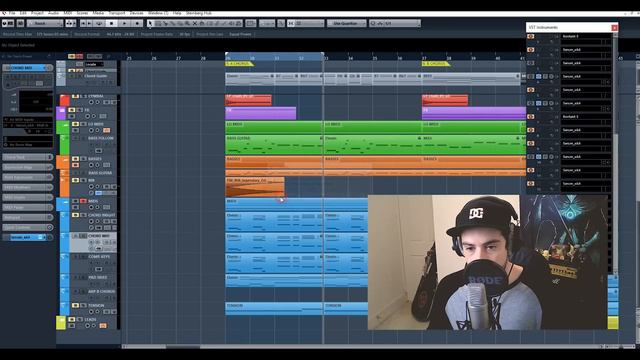Expand the Expression Map inspector section
This screenshot has height=360, width=640.
click(27, 167)
